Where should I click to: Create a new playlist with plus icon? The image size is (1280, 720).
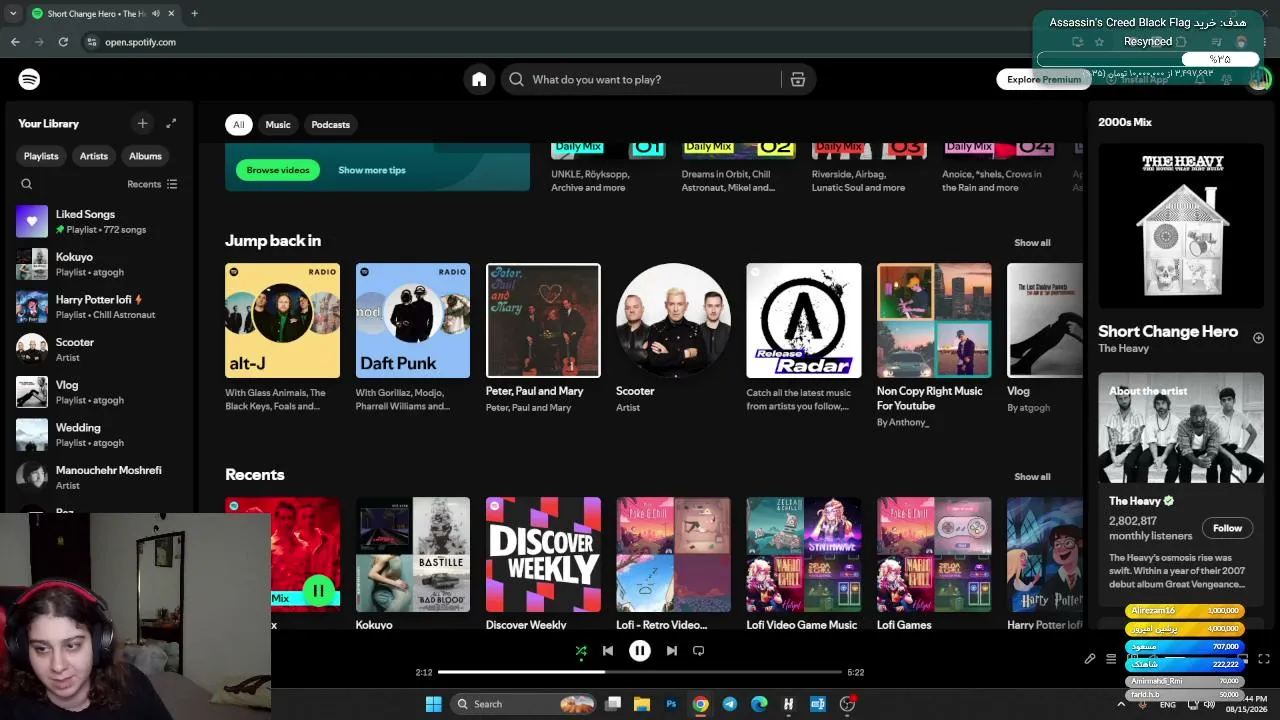pyautogui.click(x=142, y=123)
